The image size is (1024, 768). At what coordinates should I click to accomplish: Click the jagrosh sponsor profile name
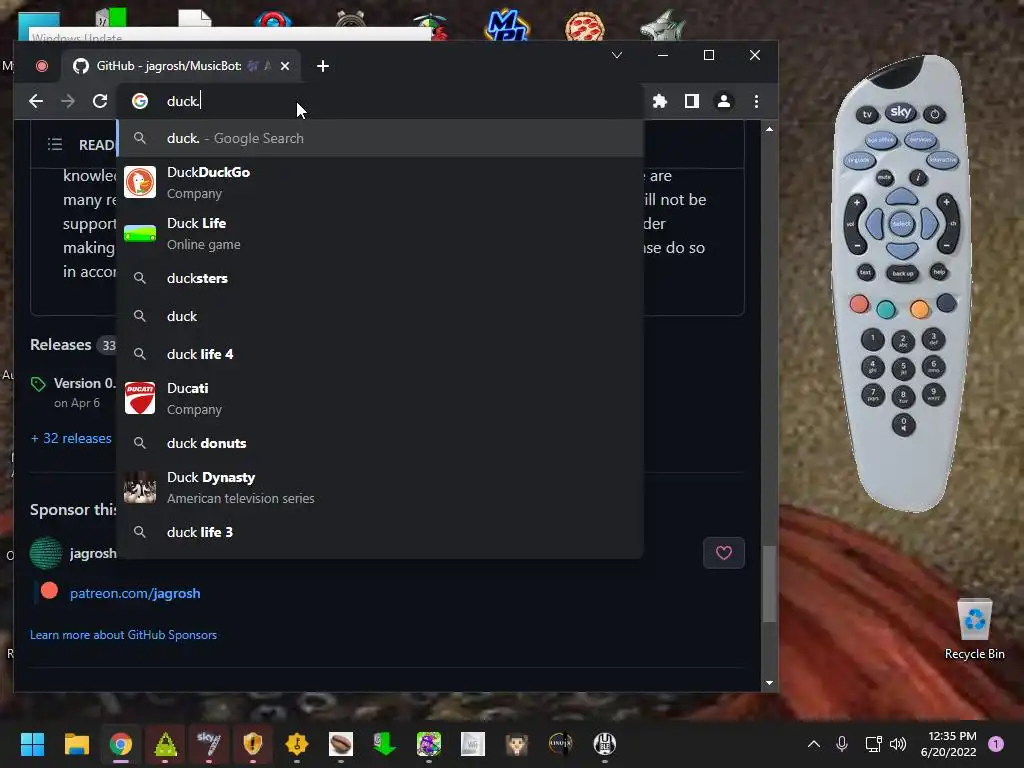(x=93, y=553)
